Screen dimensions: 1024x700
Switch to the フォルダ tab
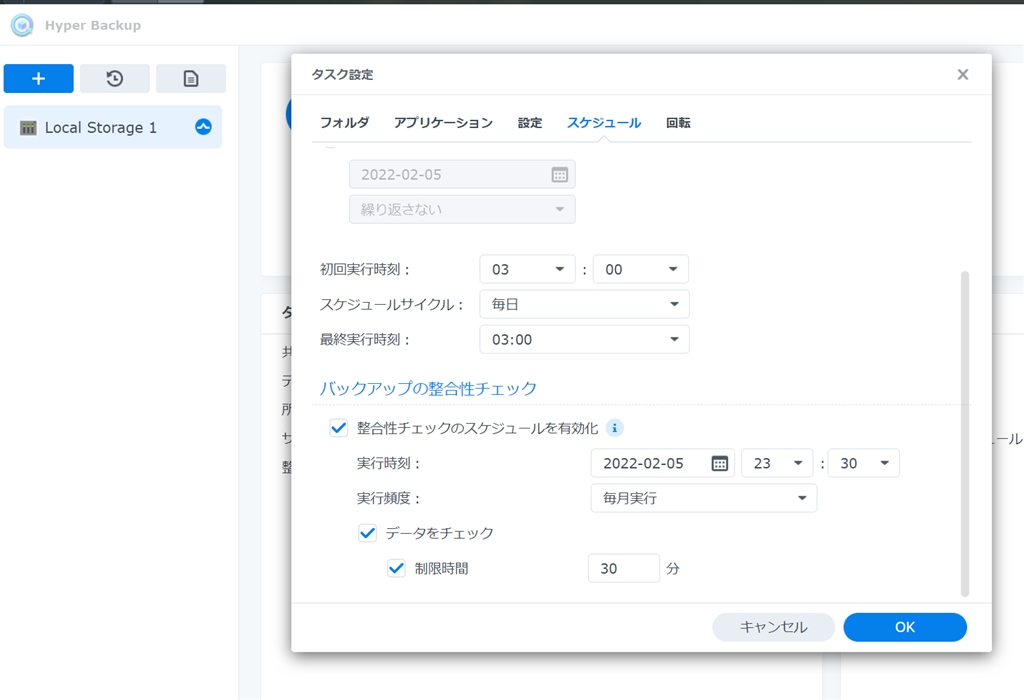344,123
